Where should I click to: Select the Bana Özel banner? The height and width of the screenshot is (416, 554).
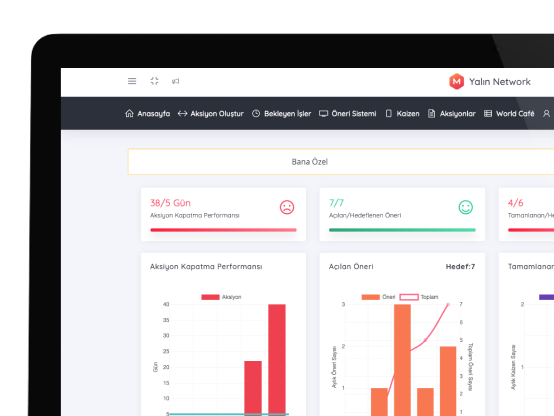[341, 162]
